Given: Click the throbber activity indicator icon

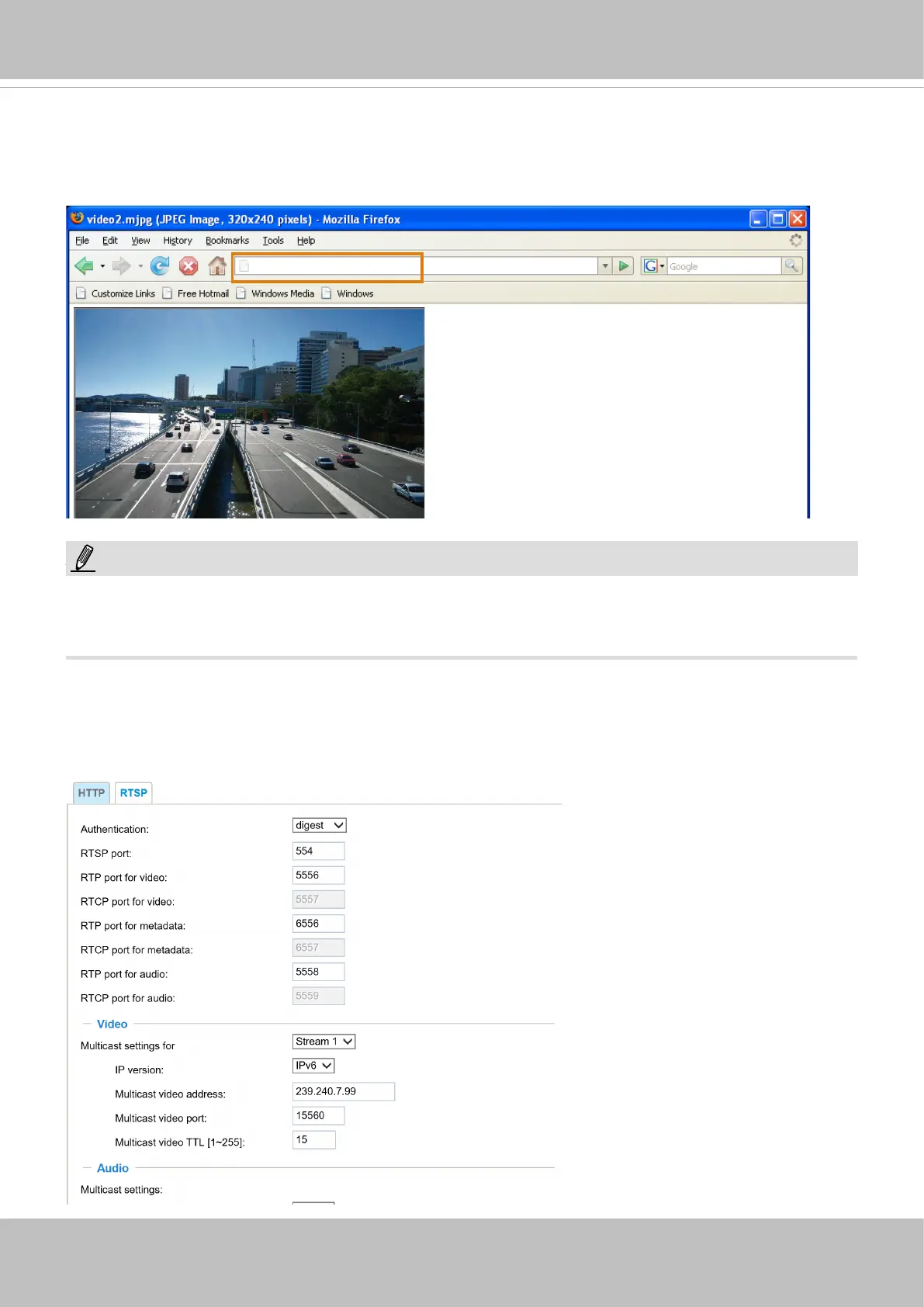Looking at the screenshot, I should 795,241.
